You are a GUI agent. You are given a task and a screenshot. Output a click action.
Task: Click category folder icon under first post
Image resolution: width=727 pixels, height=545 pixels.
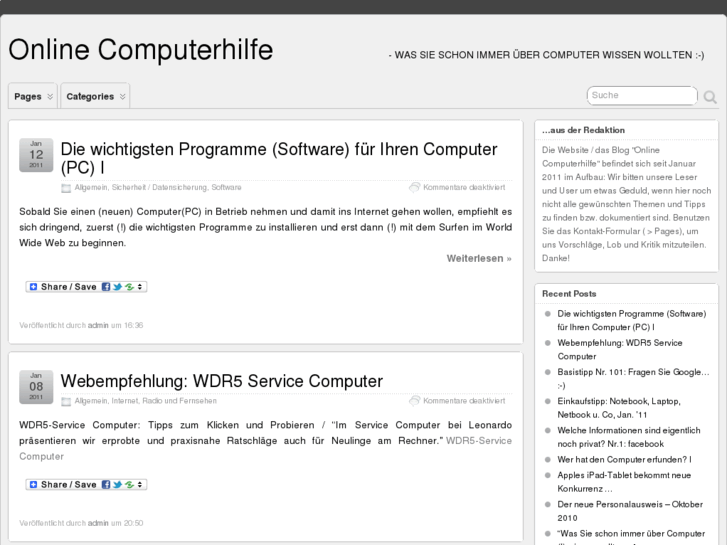tap(66, 187)
